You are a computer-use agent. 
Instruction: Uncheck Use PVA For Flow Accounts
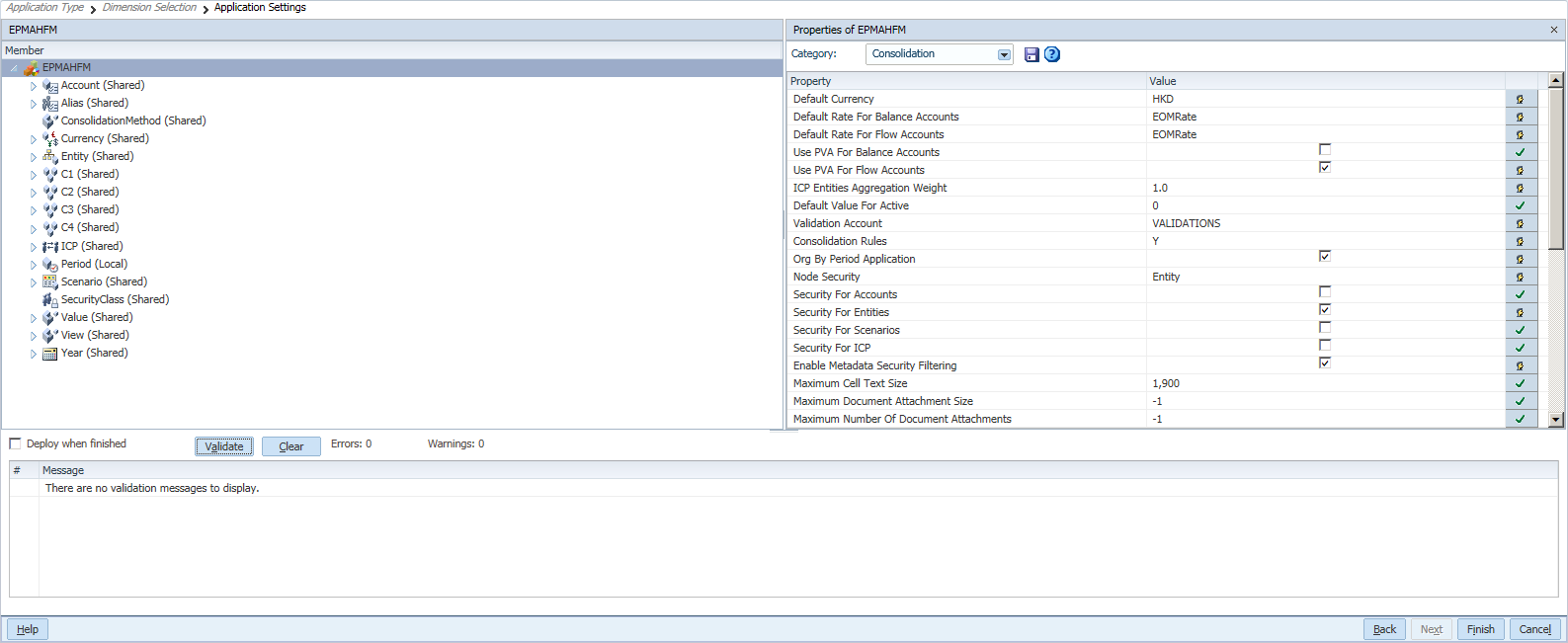[1325, 168]
